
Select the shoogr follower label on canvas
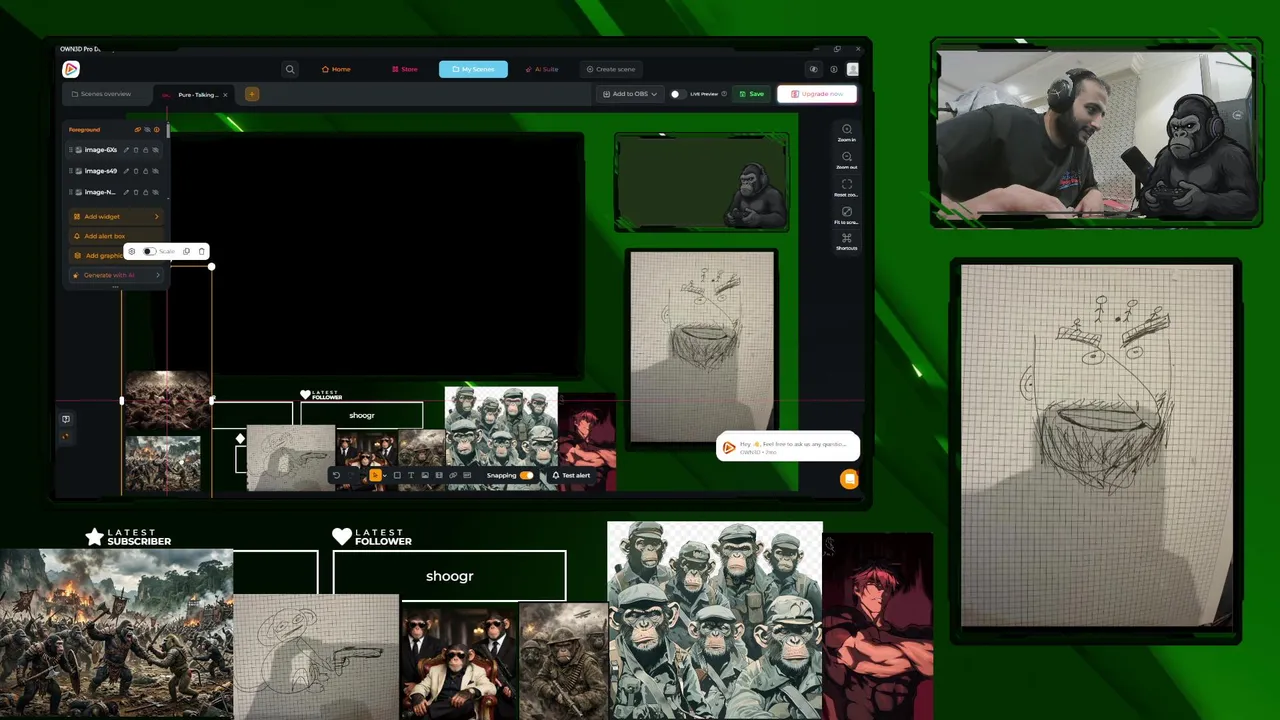coord(362,415)
